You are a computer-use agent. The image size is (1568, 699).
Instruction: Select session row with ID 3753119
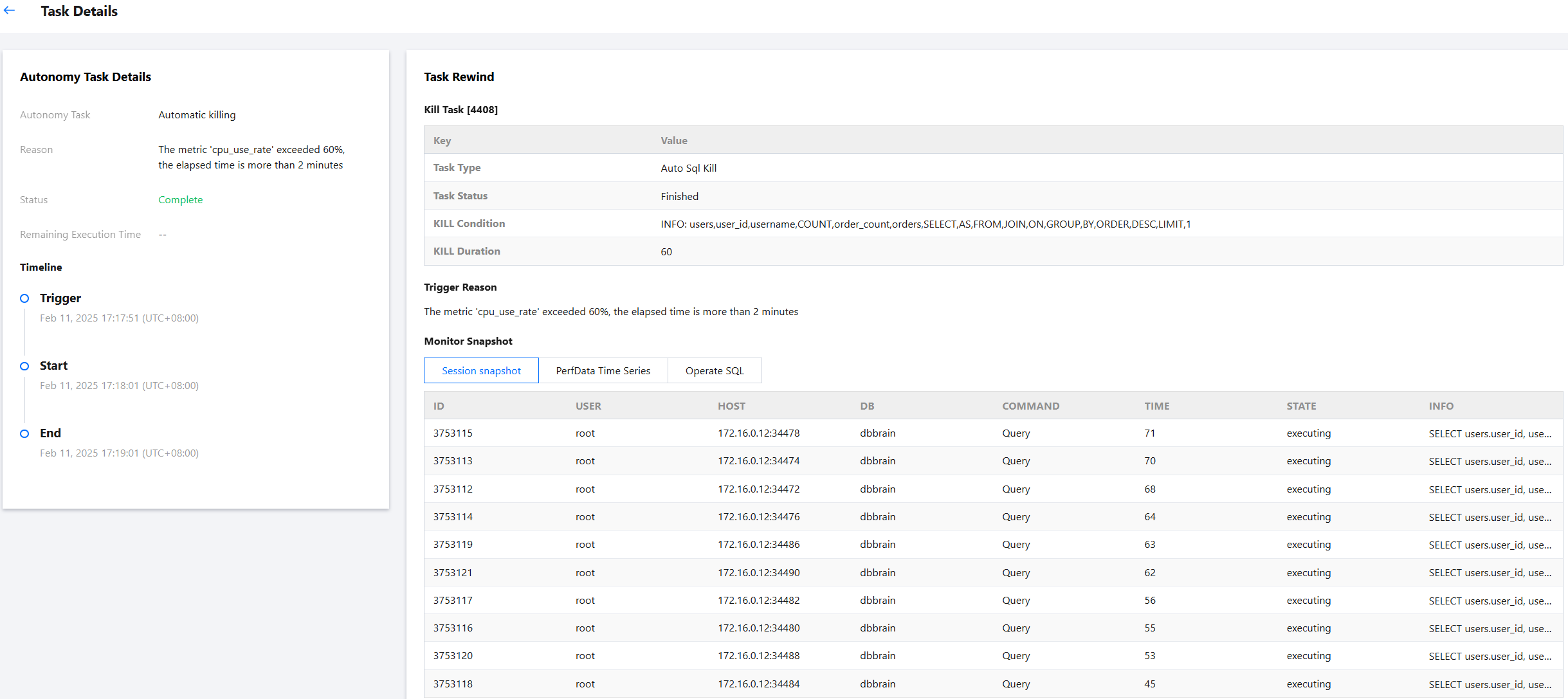453,545
